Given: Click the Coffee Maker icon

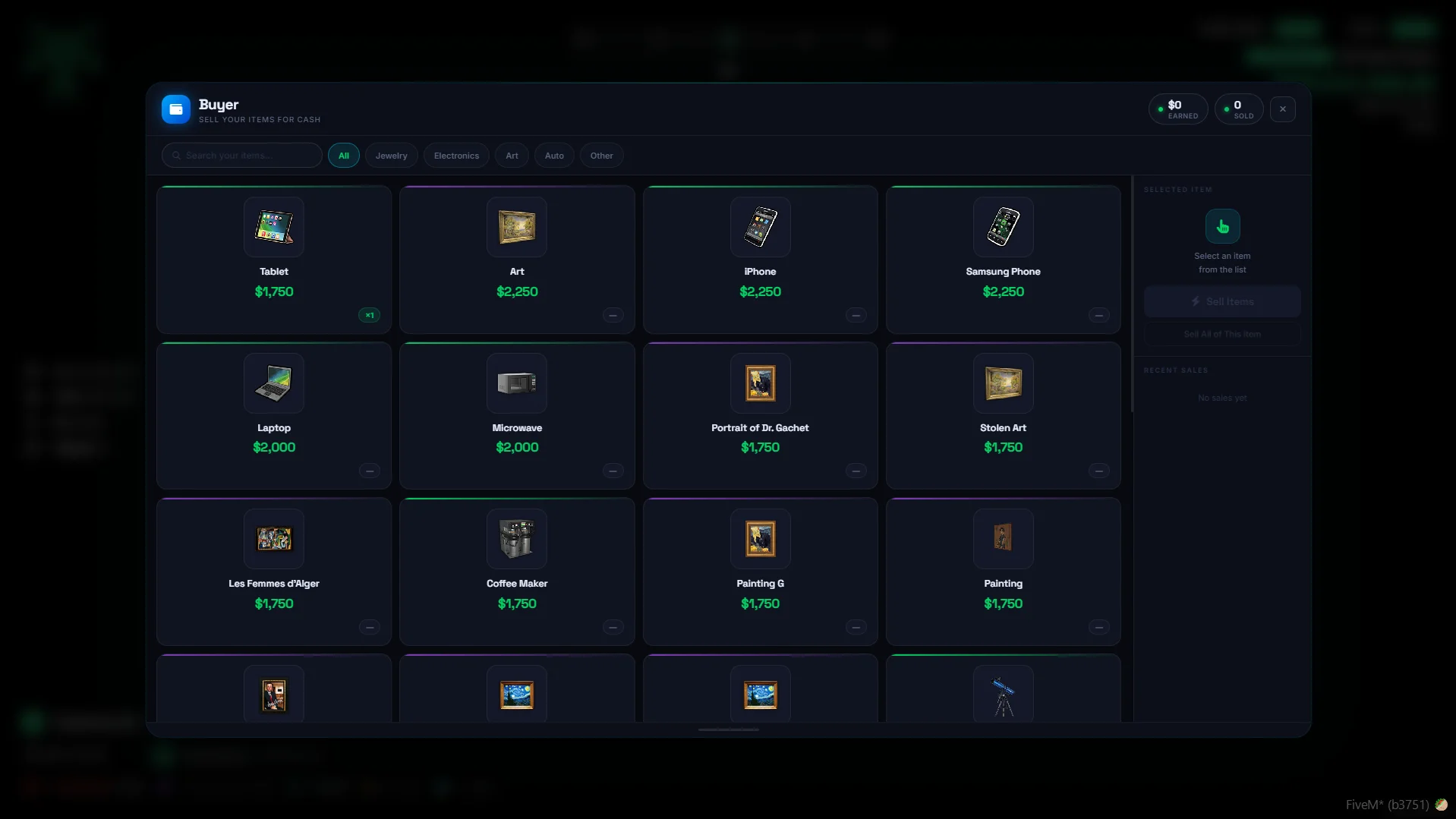Looking at the screenshot, I should click(516, 539).
